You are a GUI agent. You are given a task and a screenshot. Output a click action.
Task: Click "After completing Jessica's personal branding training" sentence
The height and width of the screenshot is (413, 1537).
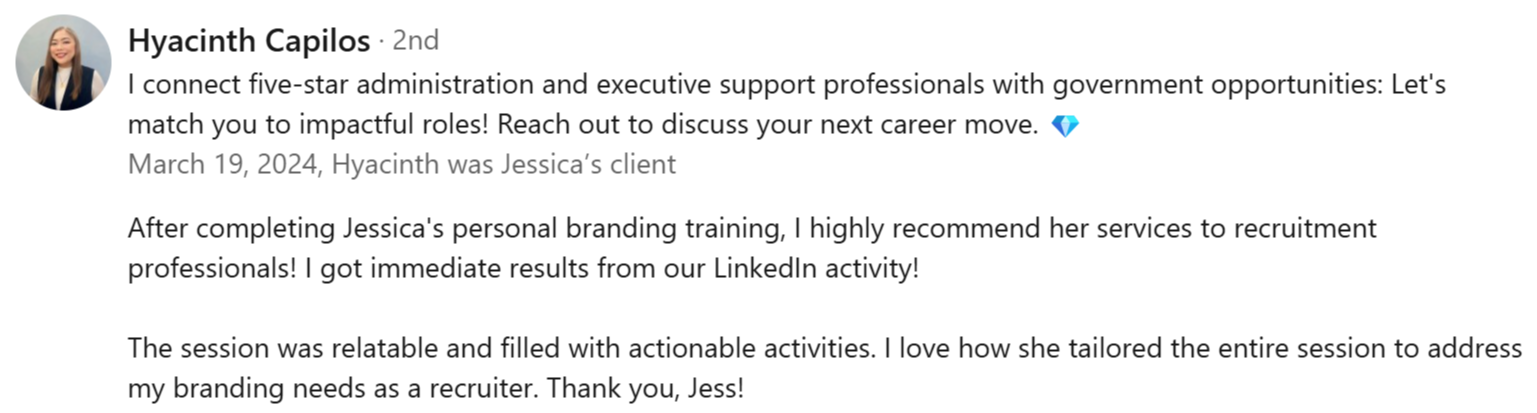click(x=452, y=229)
